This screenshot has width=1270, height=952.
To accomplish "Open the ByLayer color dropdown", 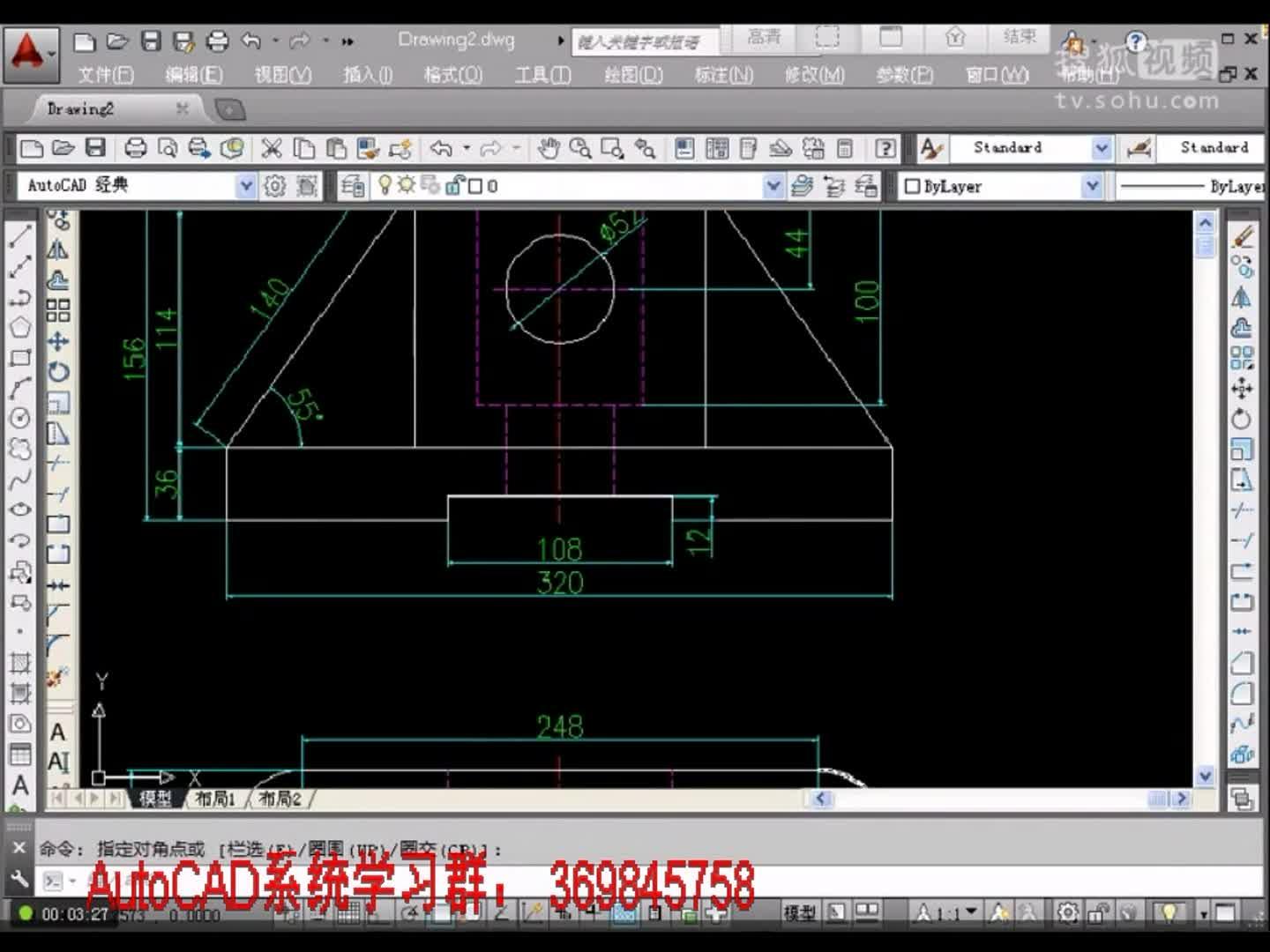I will [1092, 186].
